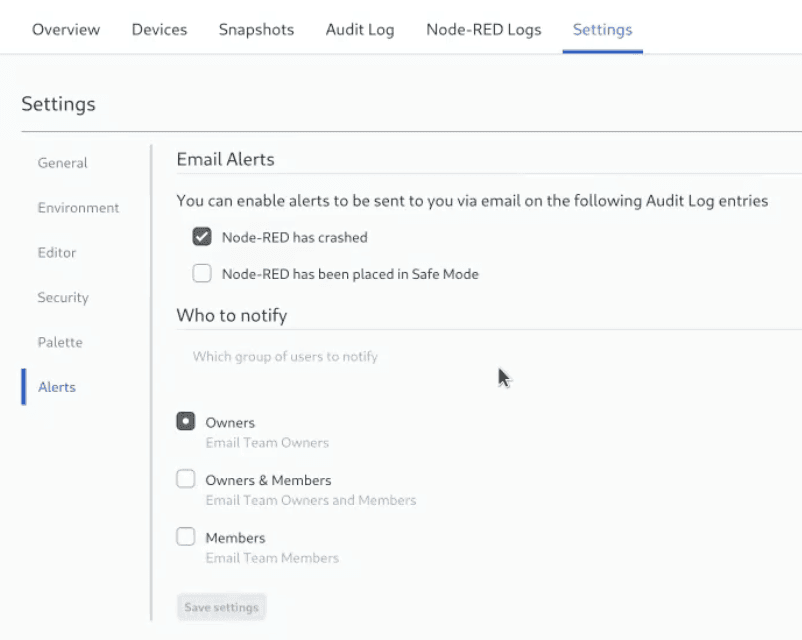This screenshot has width=802, height=640.
Task: Choose the 'Owners & Members' notify option
Action: [x=186, y=479]
